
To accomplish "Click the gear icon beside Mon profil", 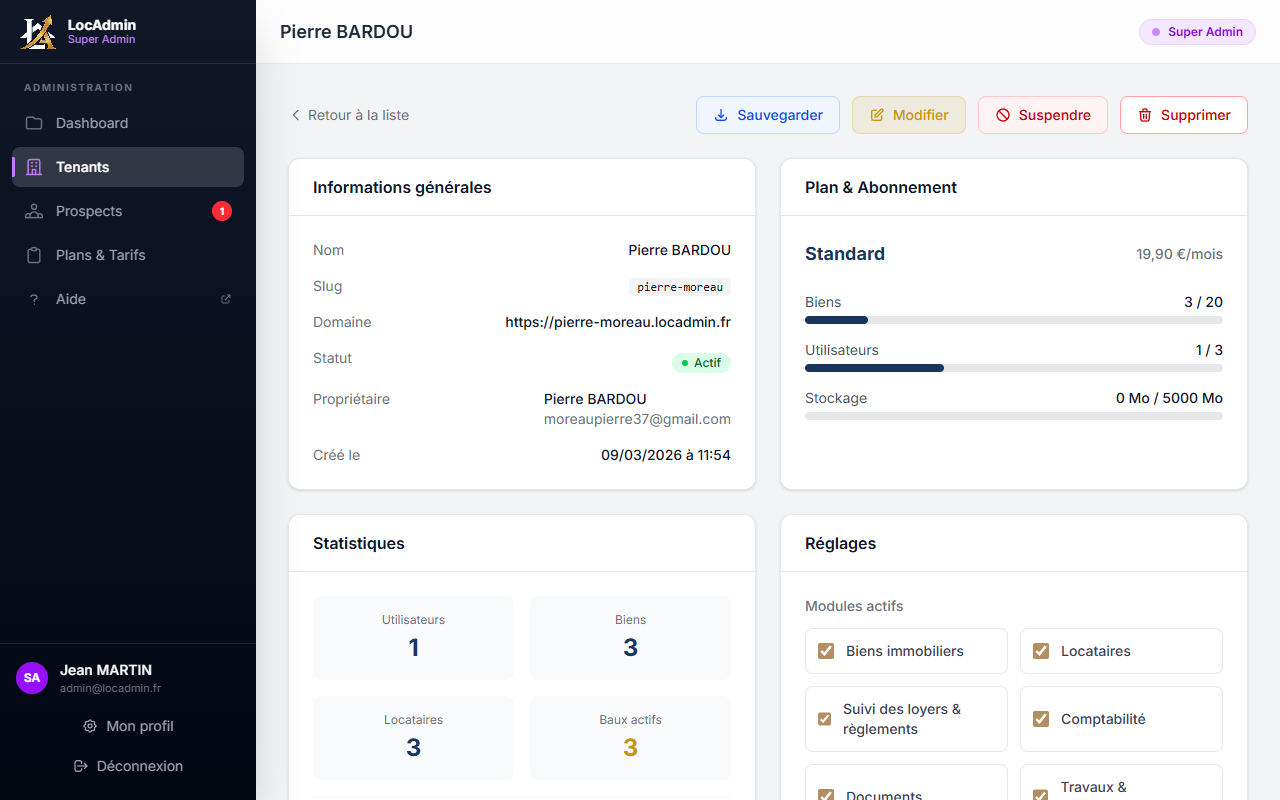I will [x=88, y=726].
